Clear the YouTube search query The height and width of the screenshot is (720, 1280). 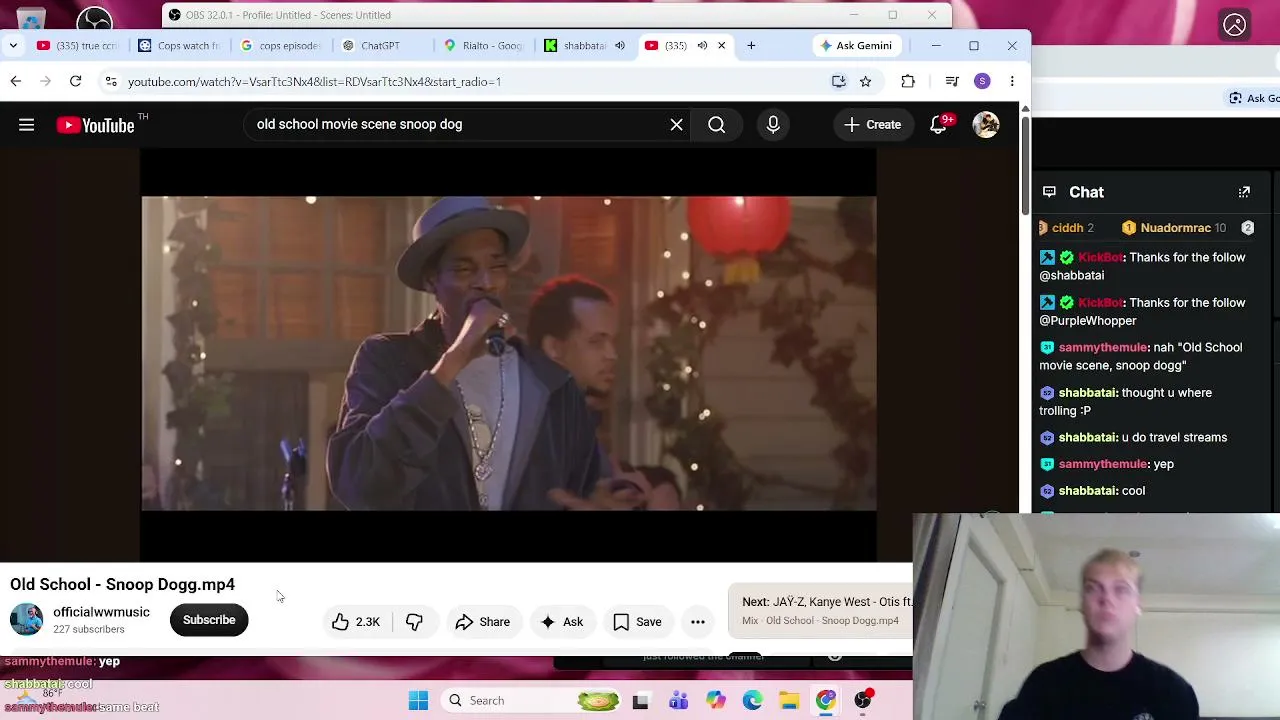677,125
